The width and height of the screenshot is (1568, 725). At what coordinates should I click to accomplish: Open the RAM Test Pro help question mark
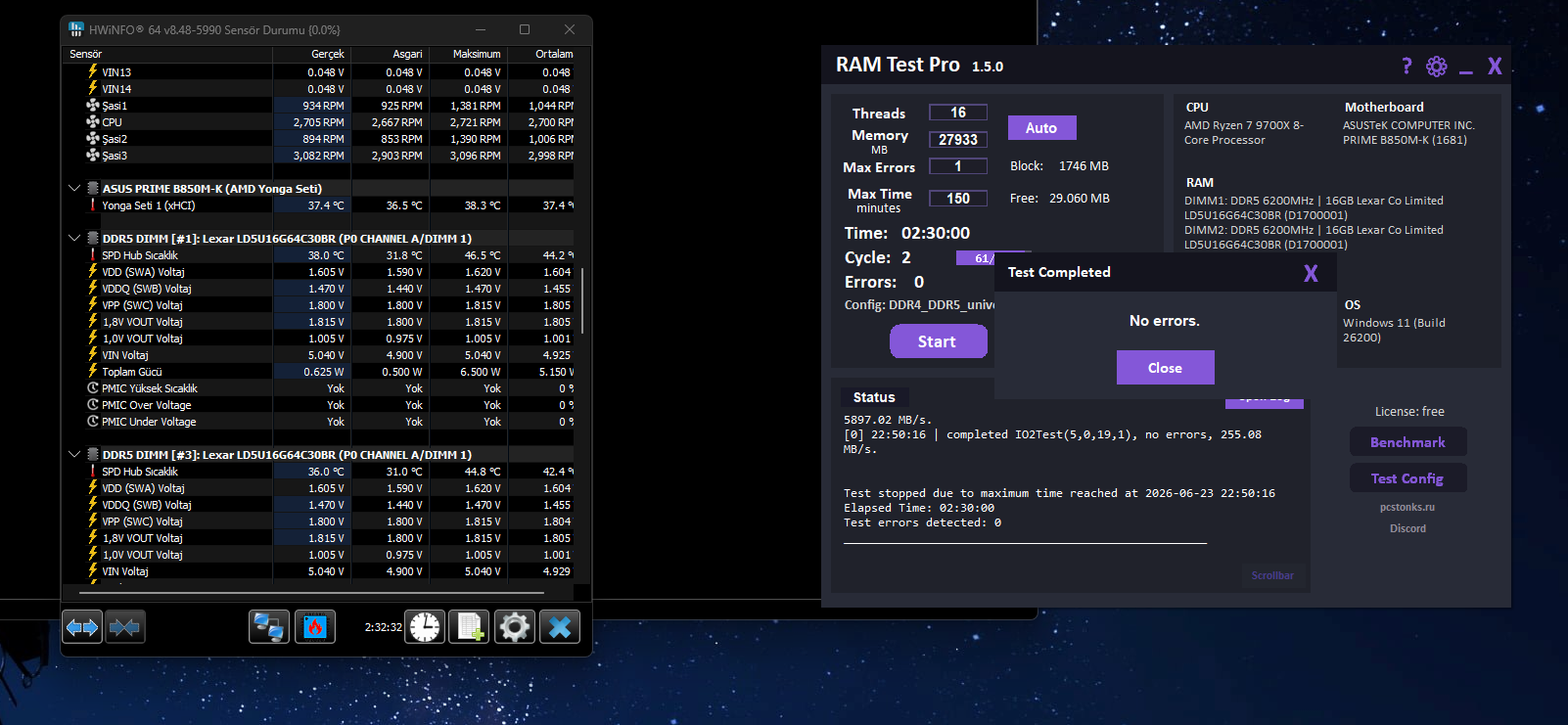pyautogui.click(x=1407, y=66)
